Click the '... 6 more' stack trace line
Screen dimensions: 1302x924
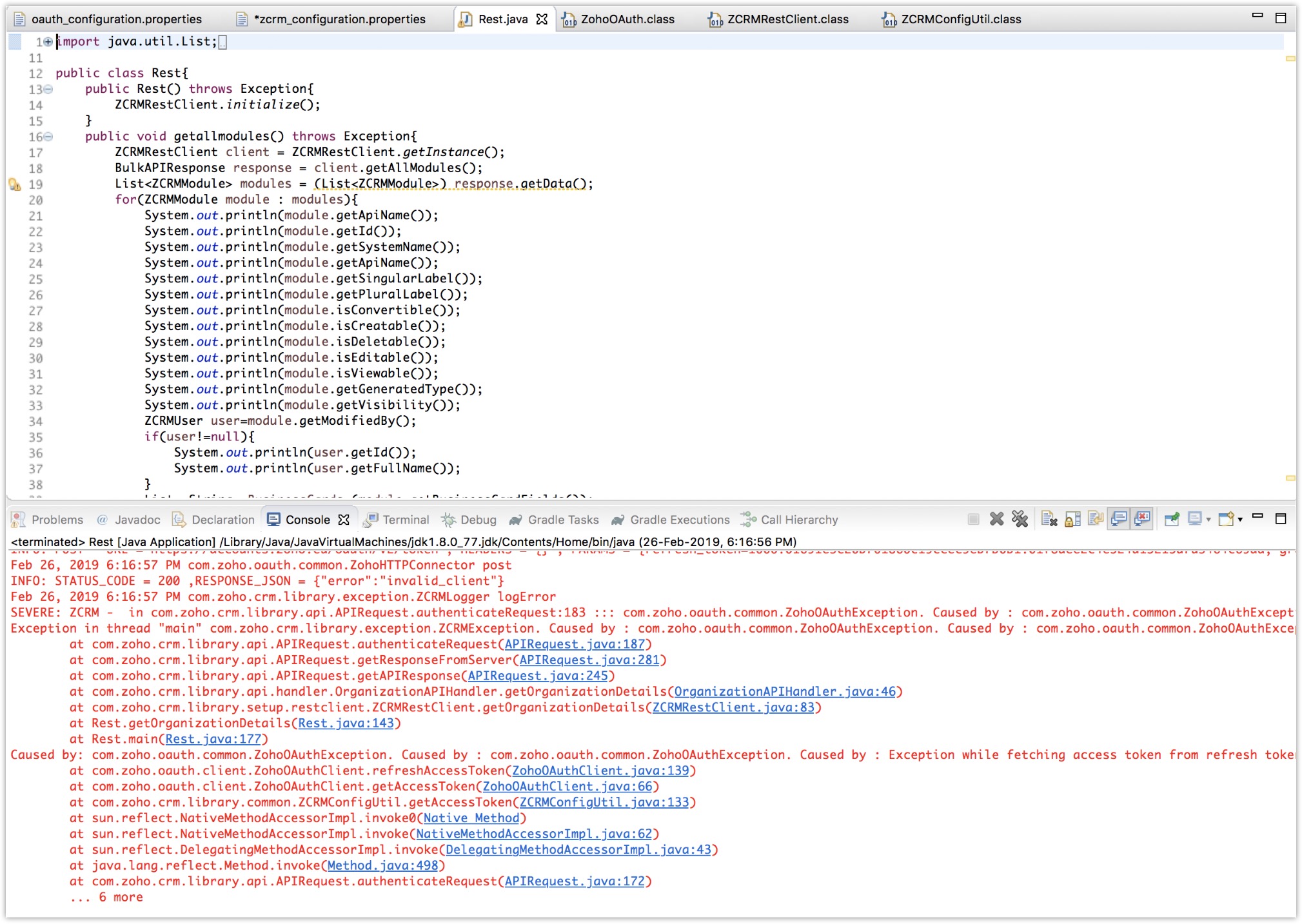[106, 897]
